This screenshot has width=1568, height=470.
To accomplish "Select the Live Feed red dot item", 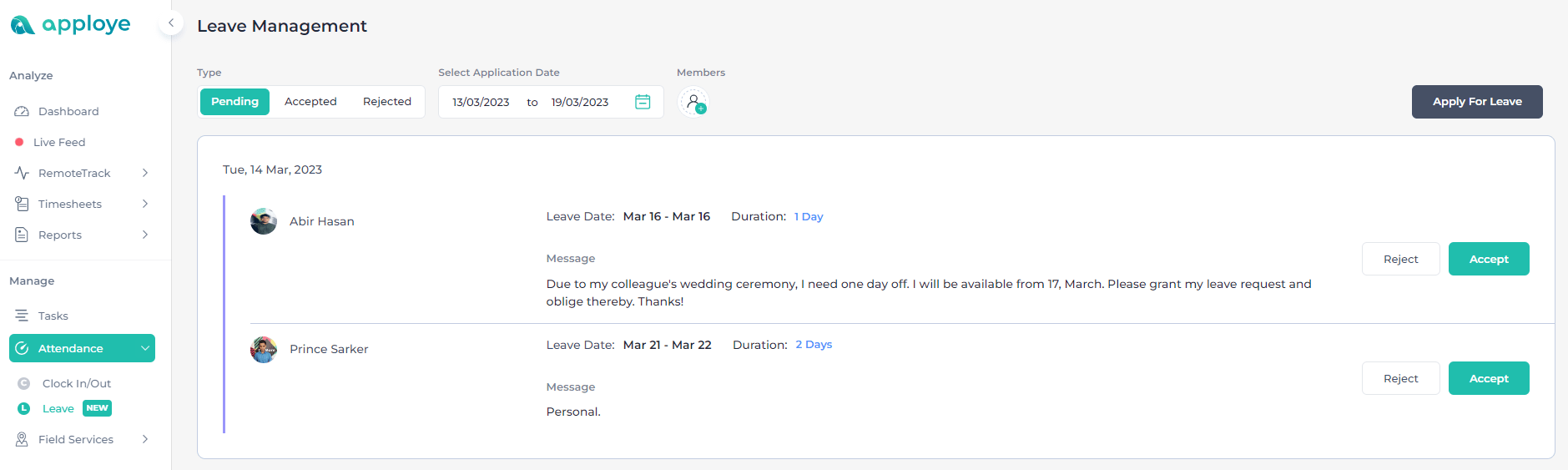I will 19,142.
